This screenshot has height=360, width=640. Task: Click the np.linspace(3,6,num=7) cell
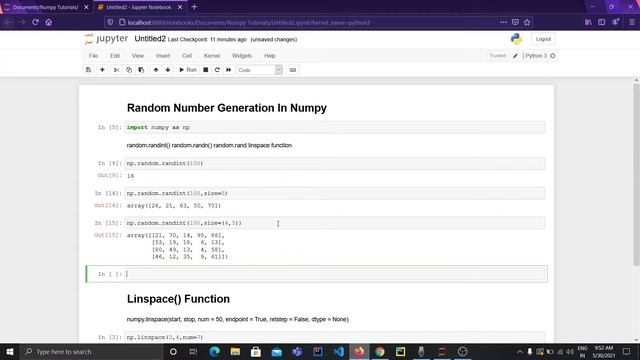pyautogui.click(x=335, y=337)
